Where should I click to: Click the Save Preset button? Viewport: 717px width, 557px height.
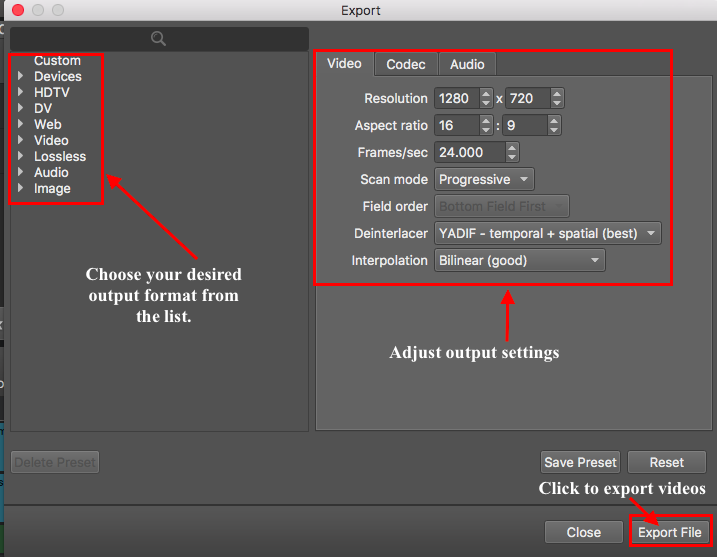580,462
